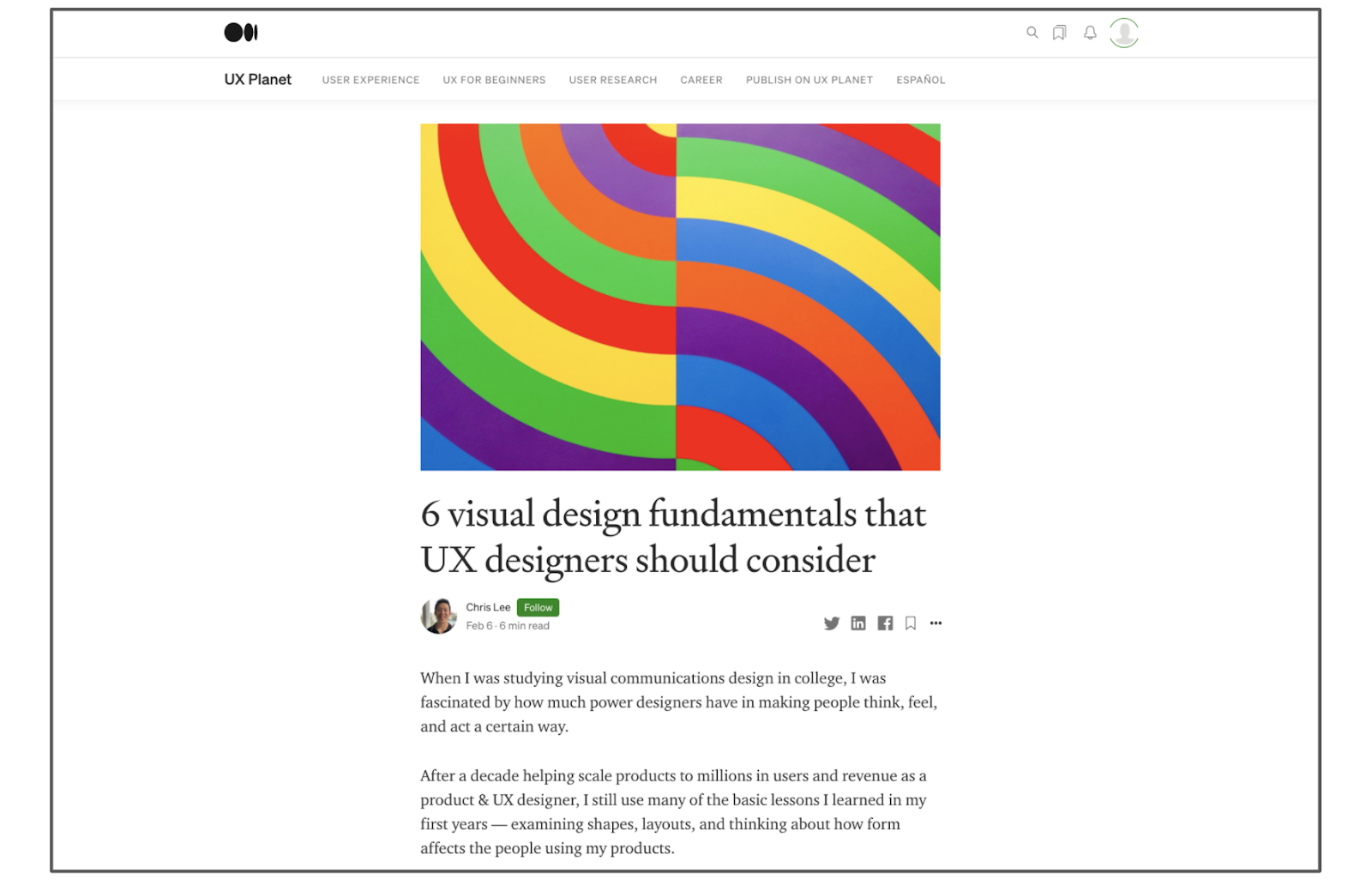Expand the three-dot more options menu
This screenshot has width=1372, height=885.
point(936,623)
